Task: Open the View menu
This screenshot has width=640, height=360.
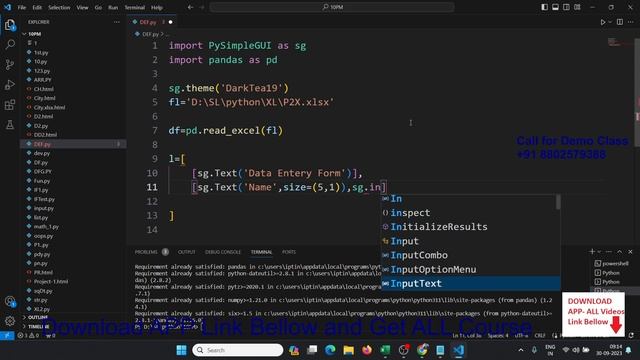Action: (82, 7)
